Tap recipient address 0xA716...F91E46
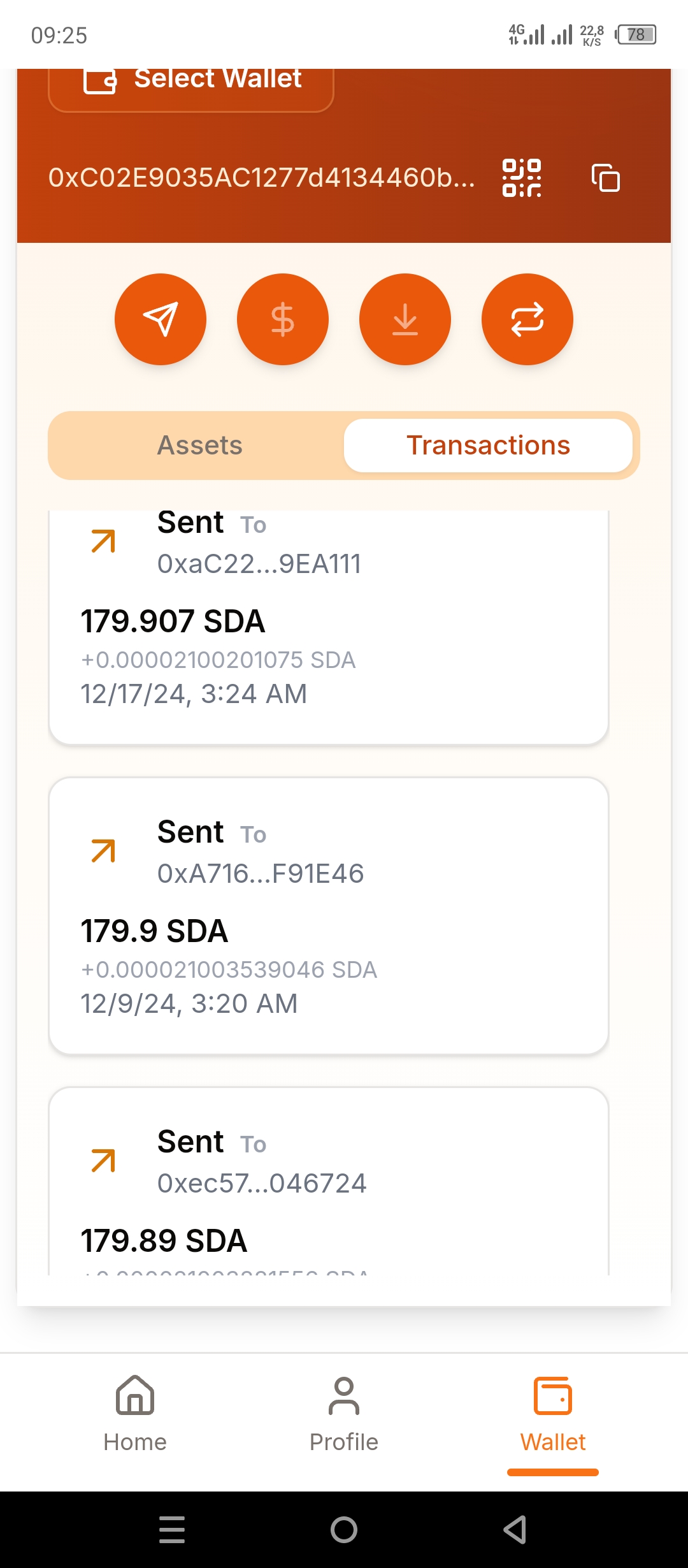Image resolution: width=688 pixels, height=1568 pixels. (261, 874)
